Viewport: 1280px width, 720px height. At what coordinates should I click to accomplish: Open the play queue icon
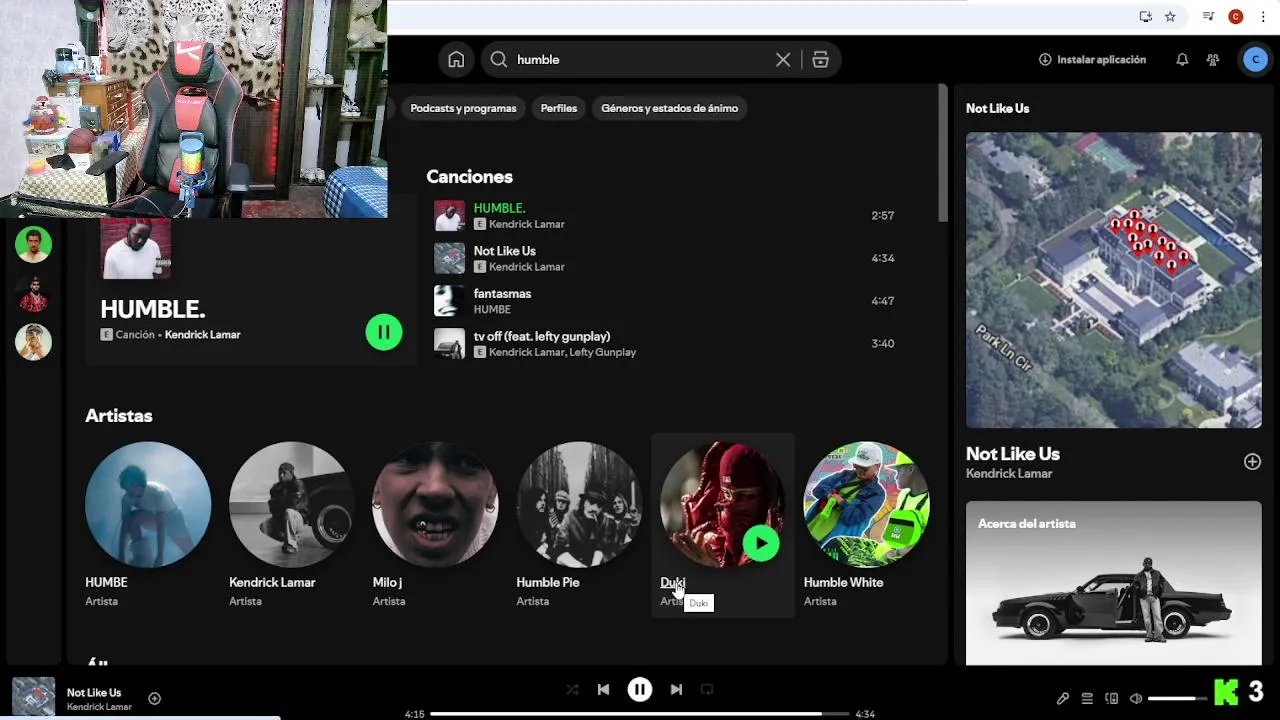coord(1087,699)
